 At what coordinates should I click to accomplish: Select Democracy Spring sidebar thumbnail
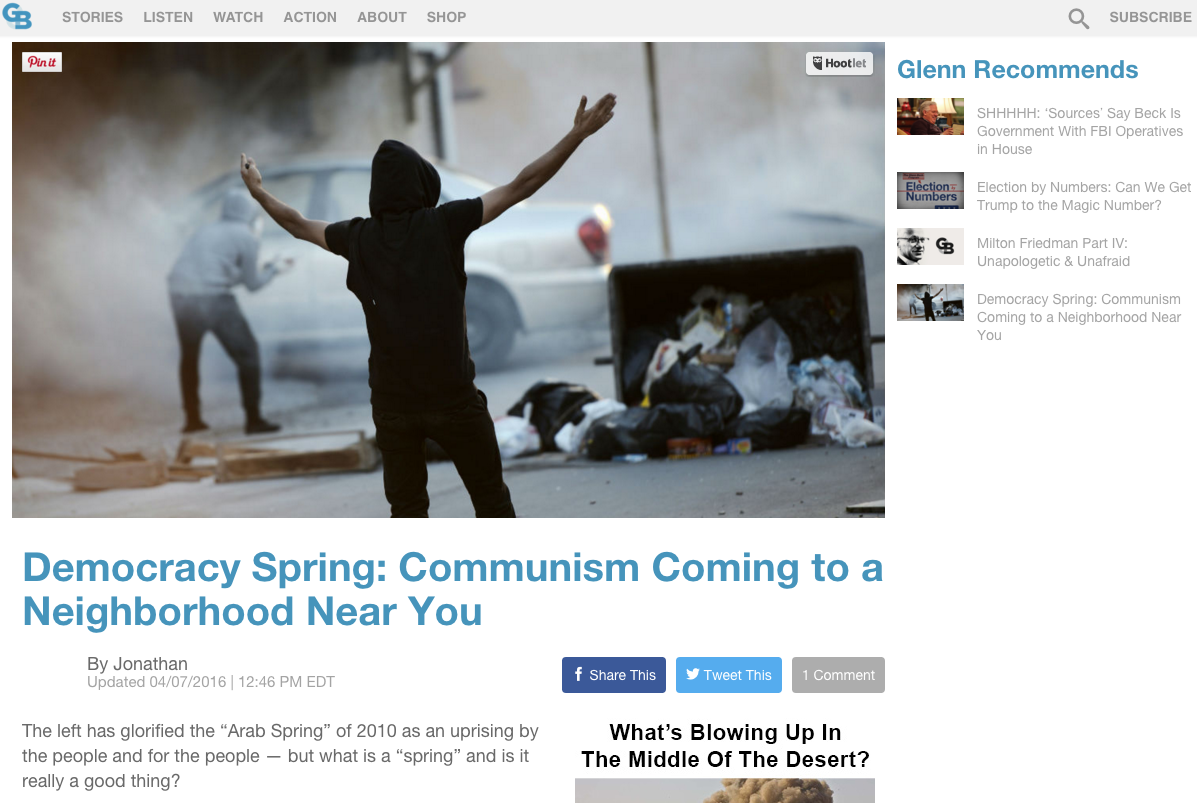click(x=930, y=302)
